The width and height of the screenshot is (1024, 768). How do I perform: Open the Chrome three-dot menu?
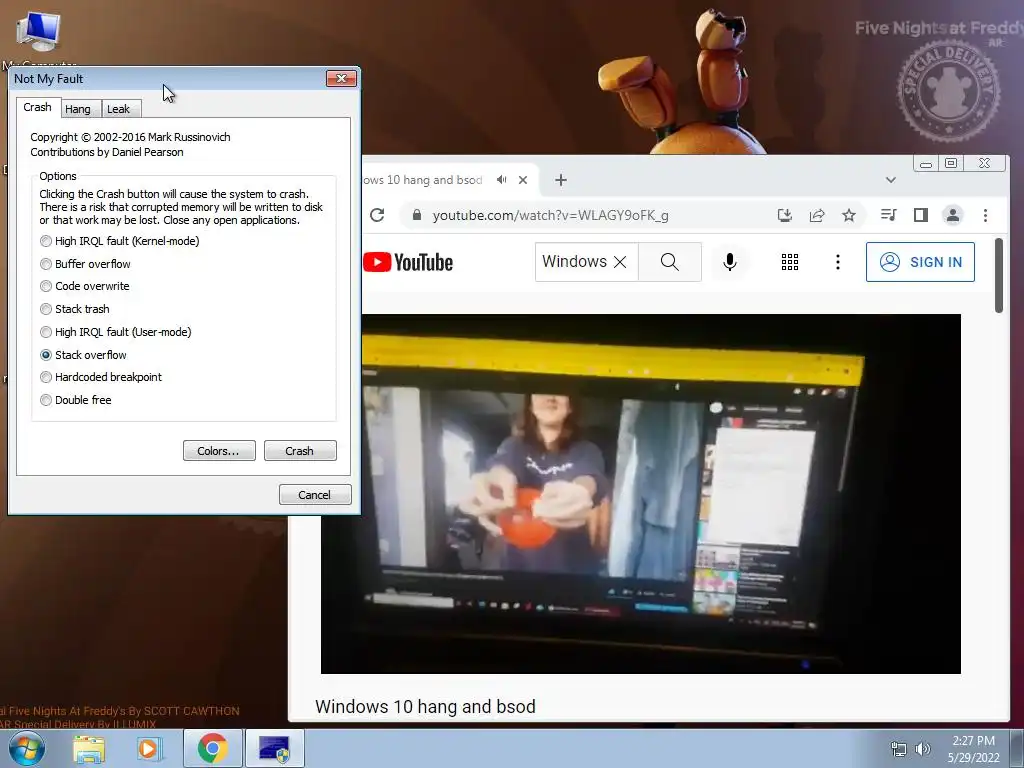coord(985,215)
